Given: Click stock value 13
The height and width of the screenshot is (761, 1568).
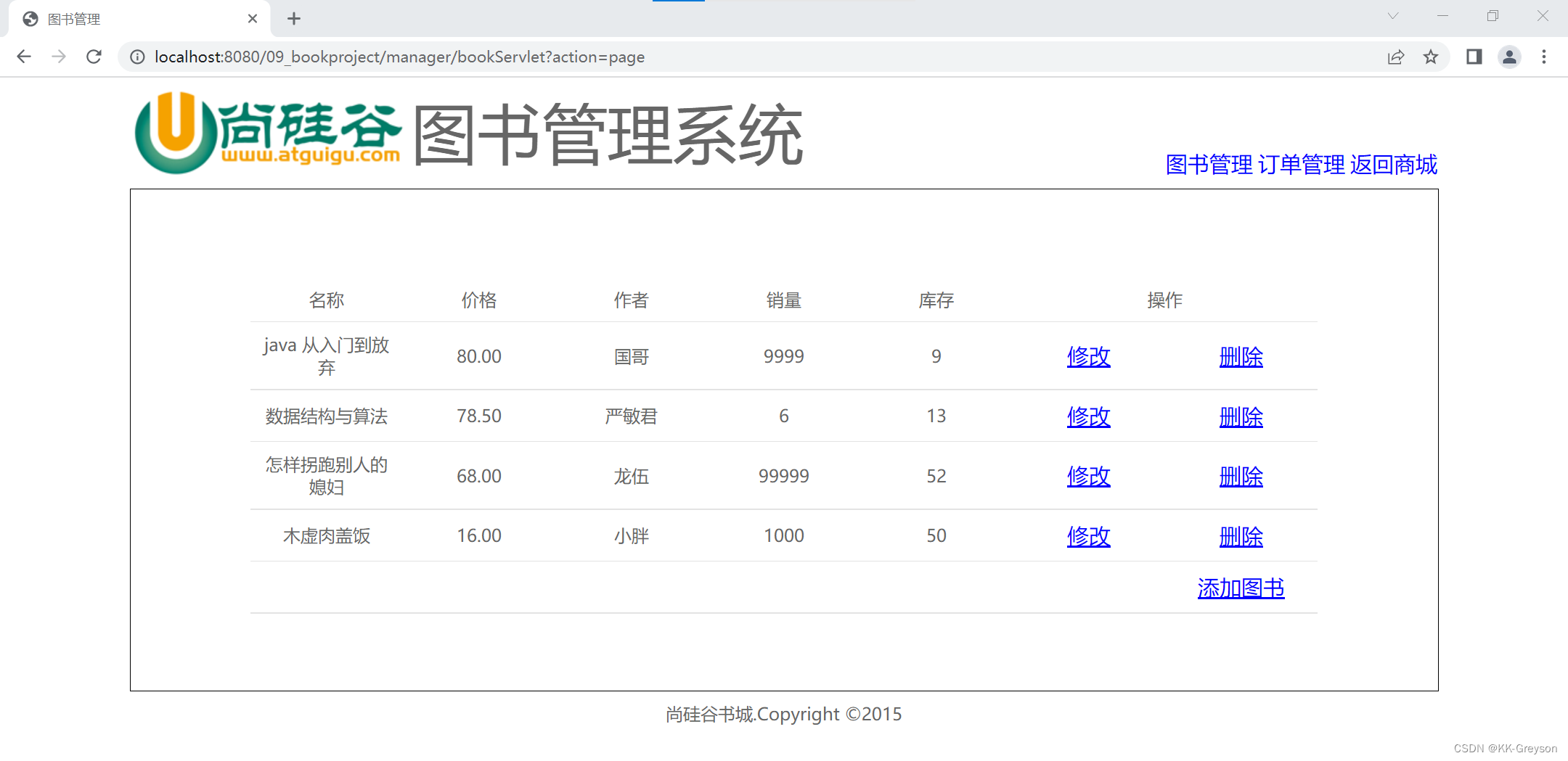Looking at the screenshot, I should click(936, 416).
